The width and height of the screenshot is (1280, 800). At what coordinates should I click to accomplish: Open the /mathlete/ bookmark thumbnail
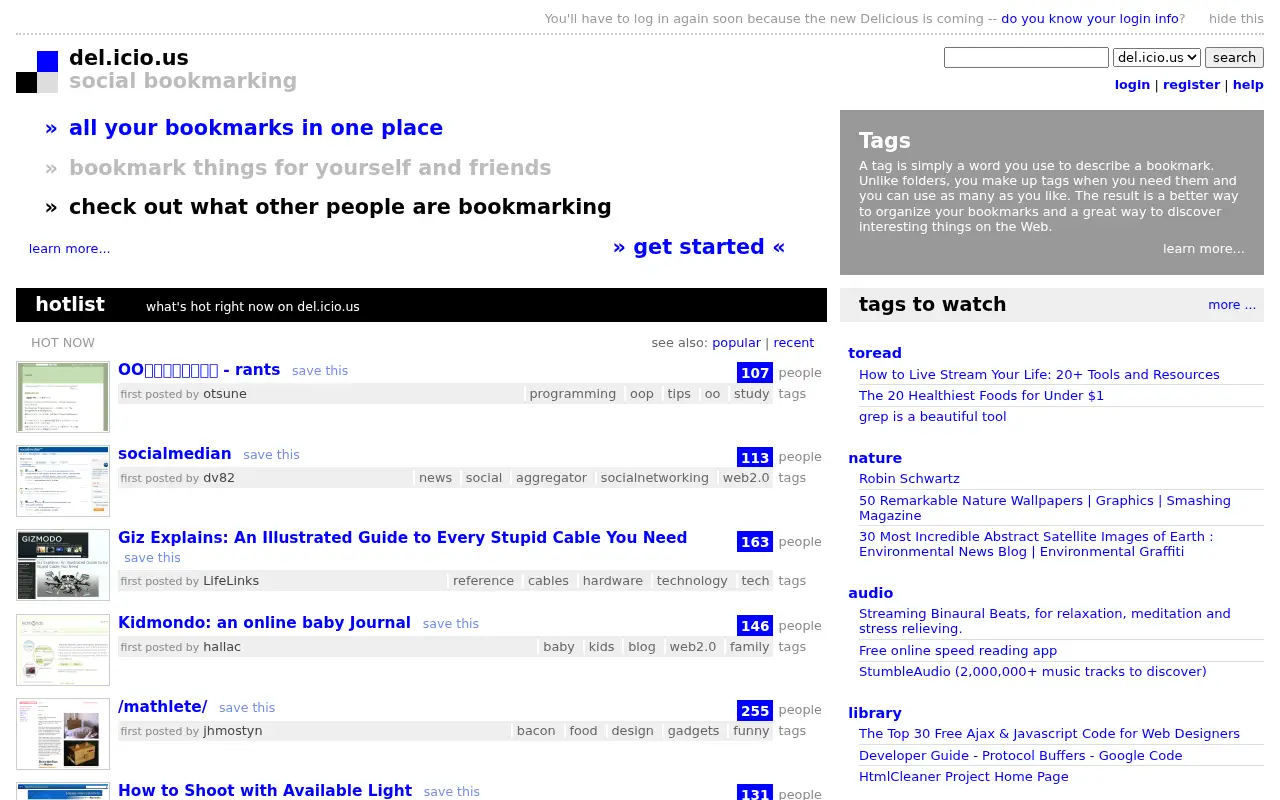tap(63, 734)
